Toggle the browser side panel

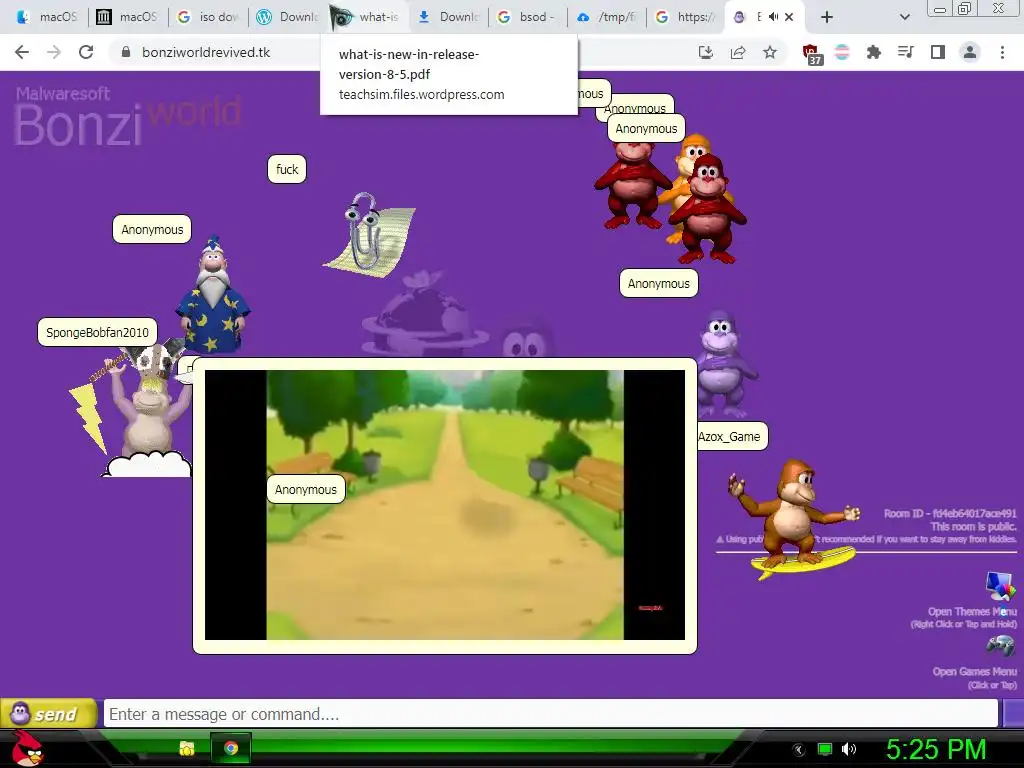(x=938, y=52)
